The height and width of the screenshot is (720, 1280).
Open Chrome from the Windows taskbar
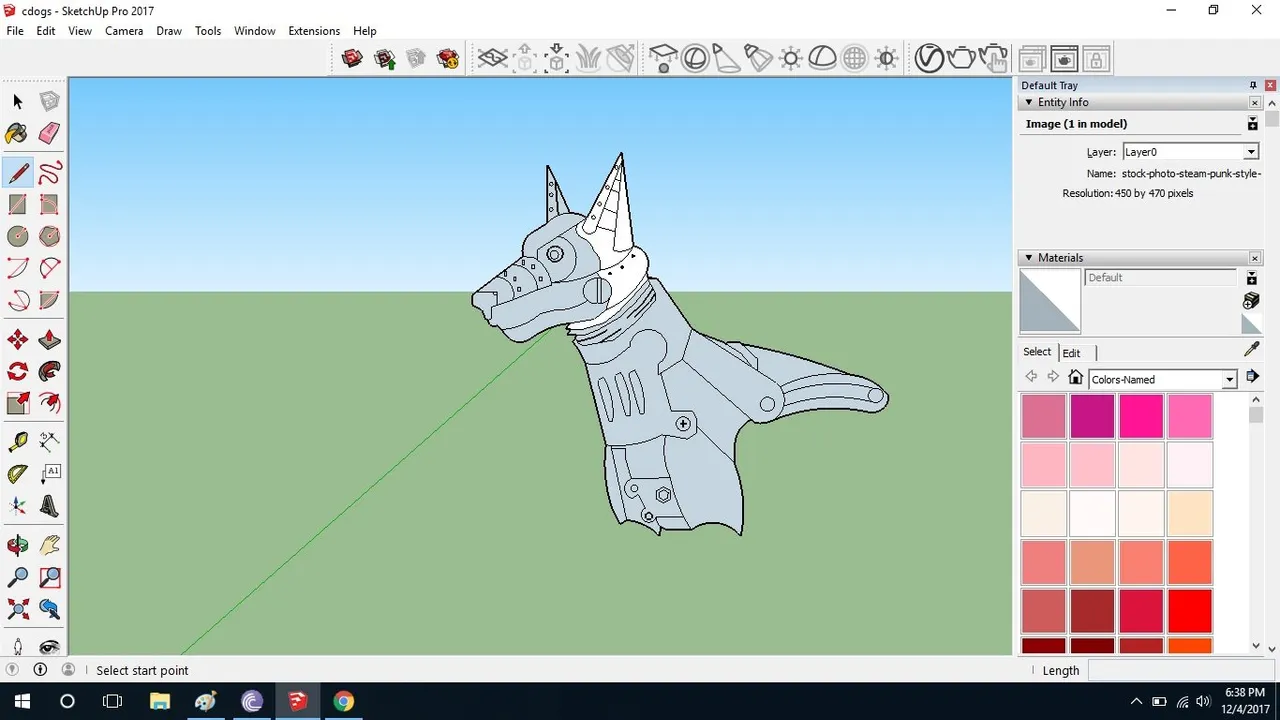[343, 701]
